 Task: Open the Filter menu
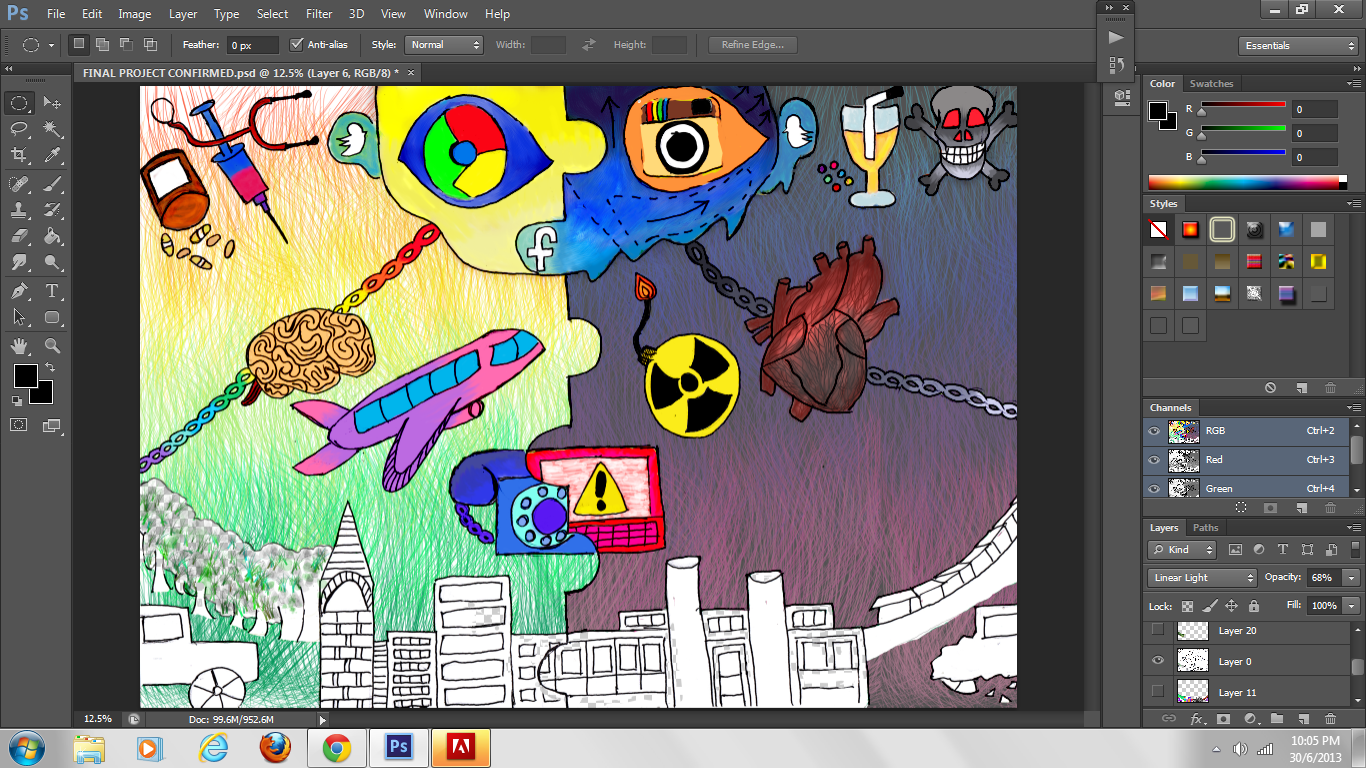pyautogui.click(x=319, y=14)
